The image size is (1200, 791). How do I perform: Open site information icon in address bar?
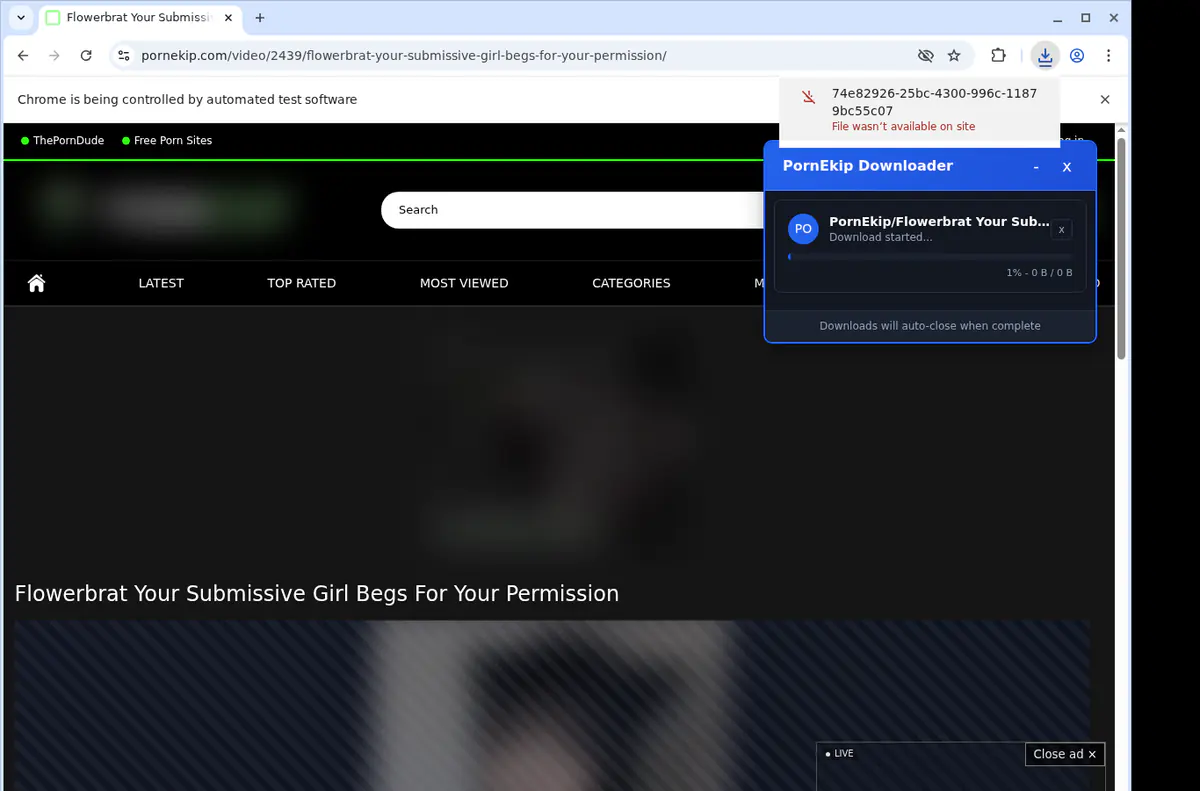(124, 56)
